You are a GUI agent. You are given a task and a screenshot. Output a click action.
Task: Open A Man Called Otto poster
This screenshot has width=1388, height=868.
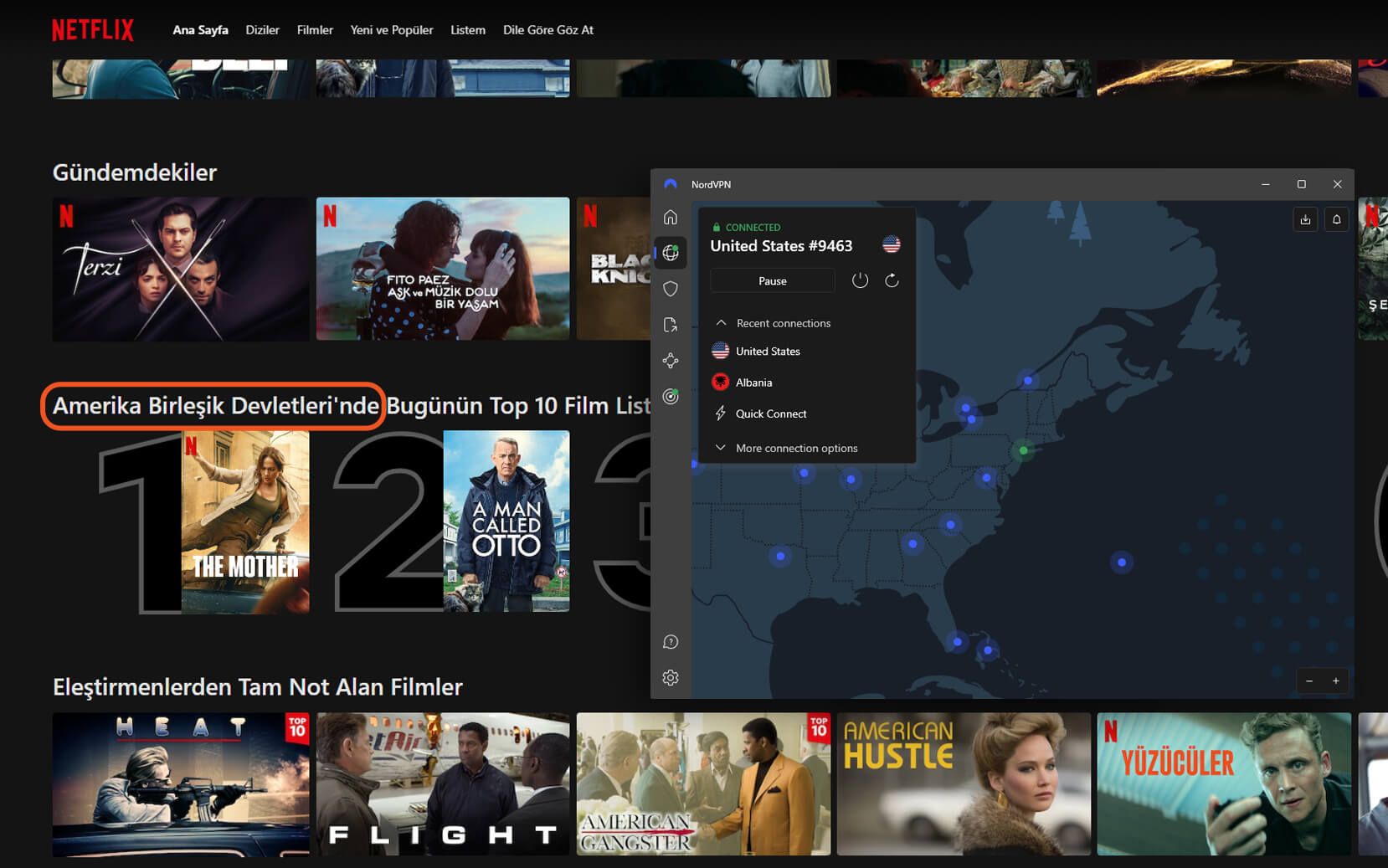click(x=506, y=521)
